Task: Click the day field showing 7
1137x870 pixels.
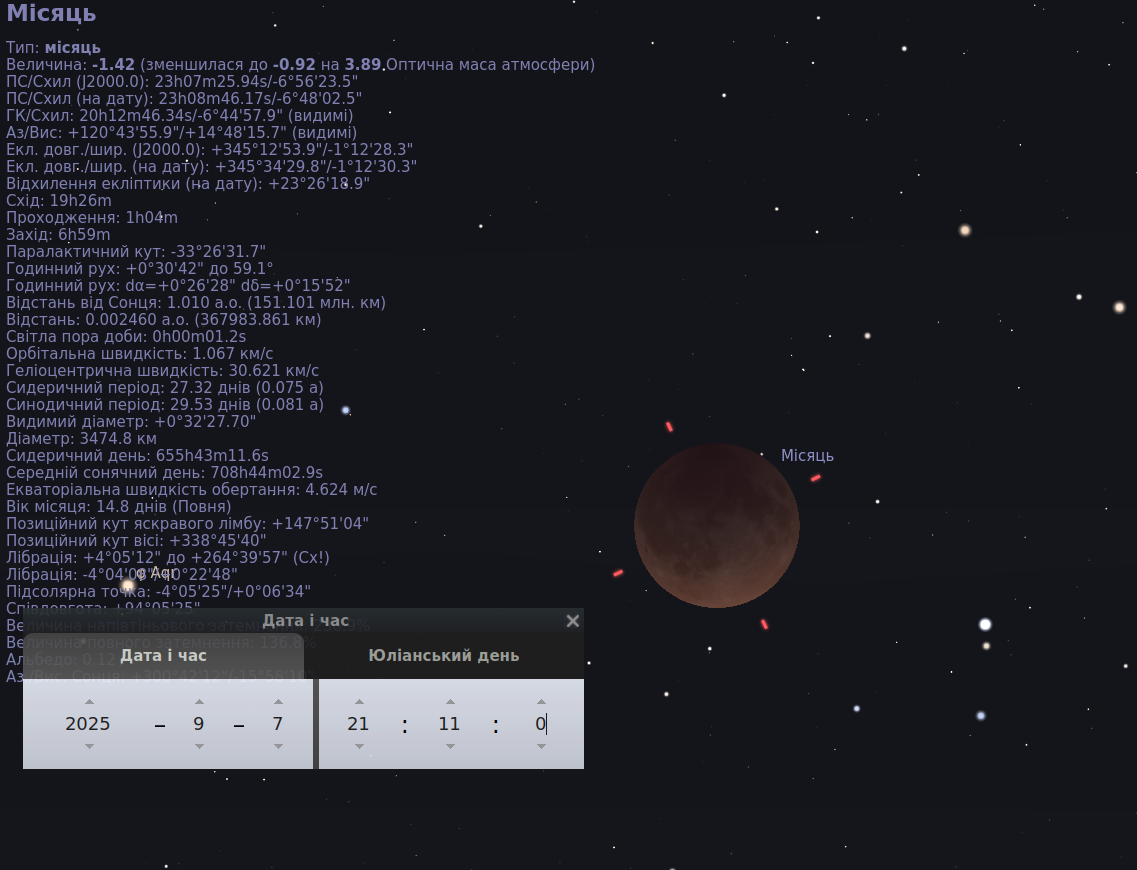Action: coord(278,724)
